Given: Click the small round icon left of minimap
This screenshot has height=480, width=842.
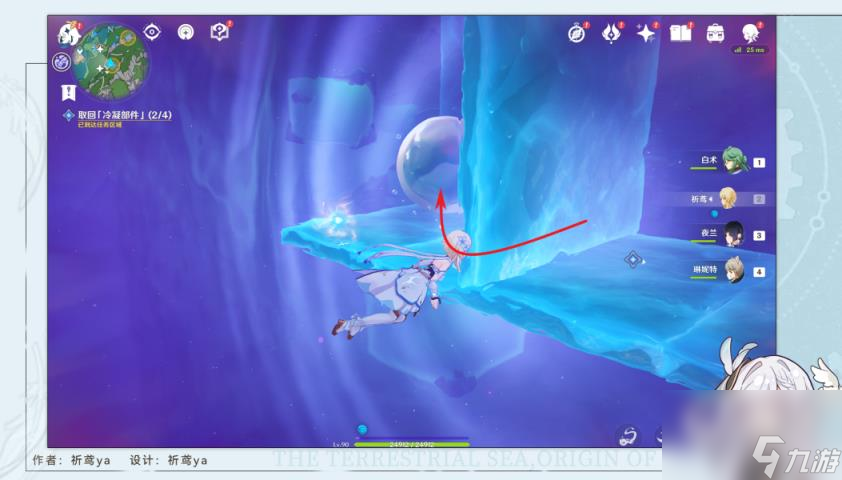Looking at the screenshot, I should pos(60,62).
